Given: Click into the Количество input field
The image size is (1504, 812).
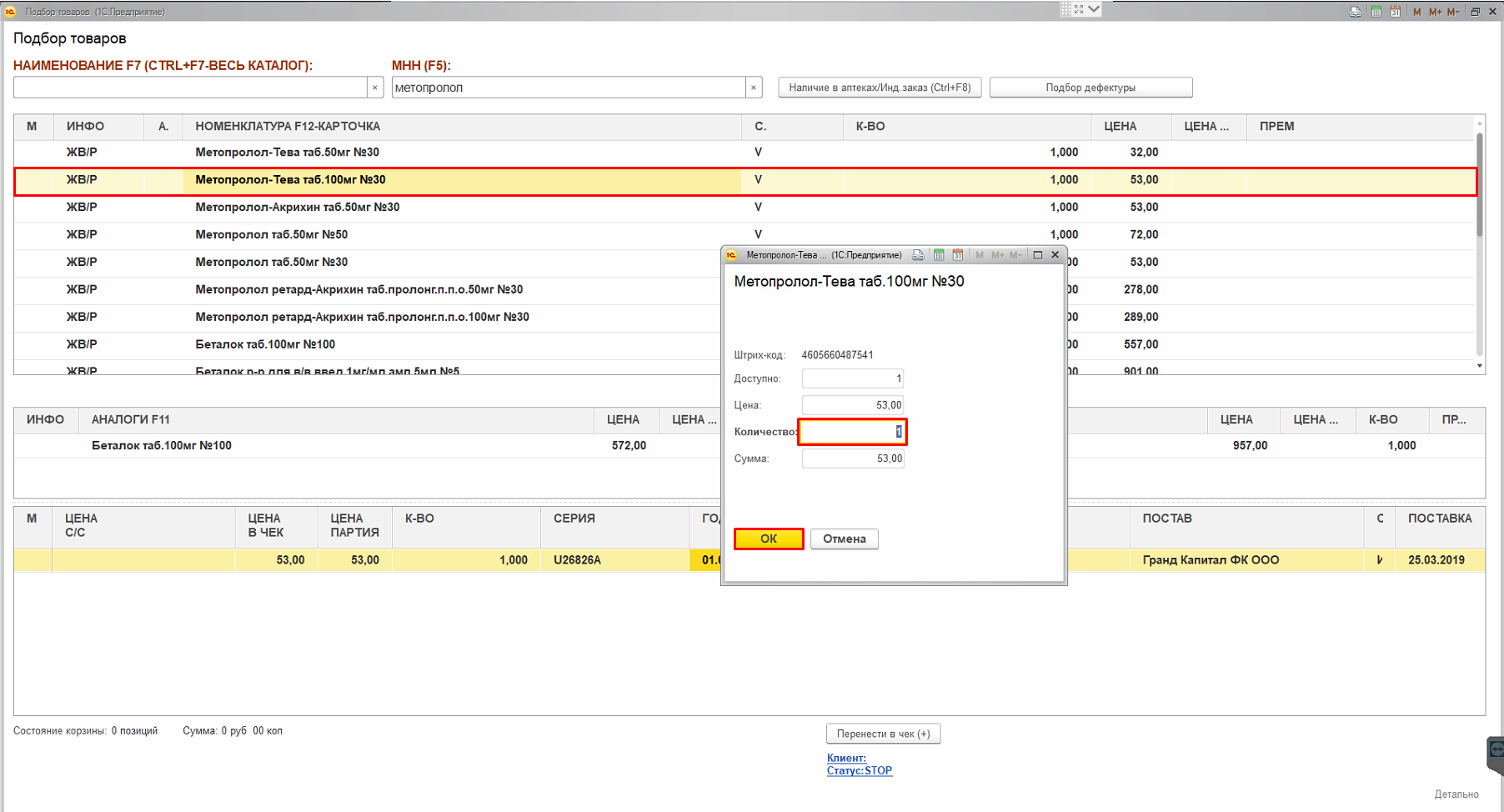Looking at the screenshot, I should point(852,432).
